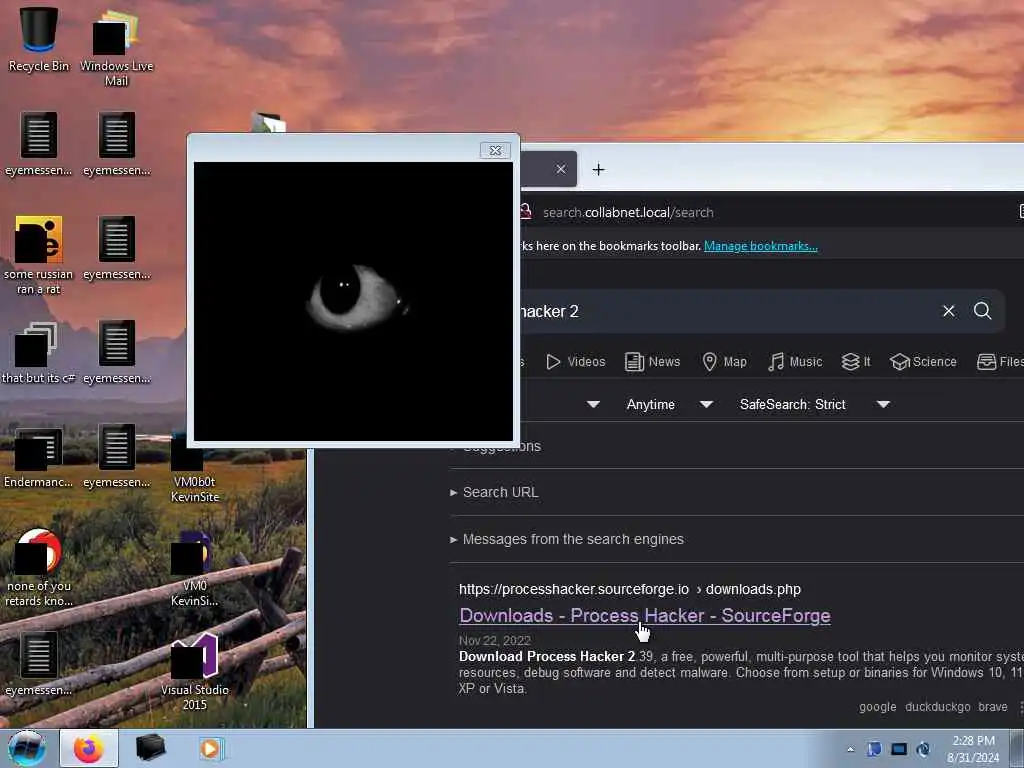Open the SafeSearch: Strict dropdown
Viewport: 1024px width, 768px height.
(814, 404)
